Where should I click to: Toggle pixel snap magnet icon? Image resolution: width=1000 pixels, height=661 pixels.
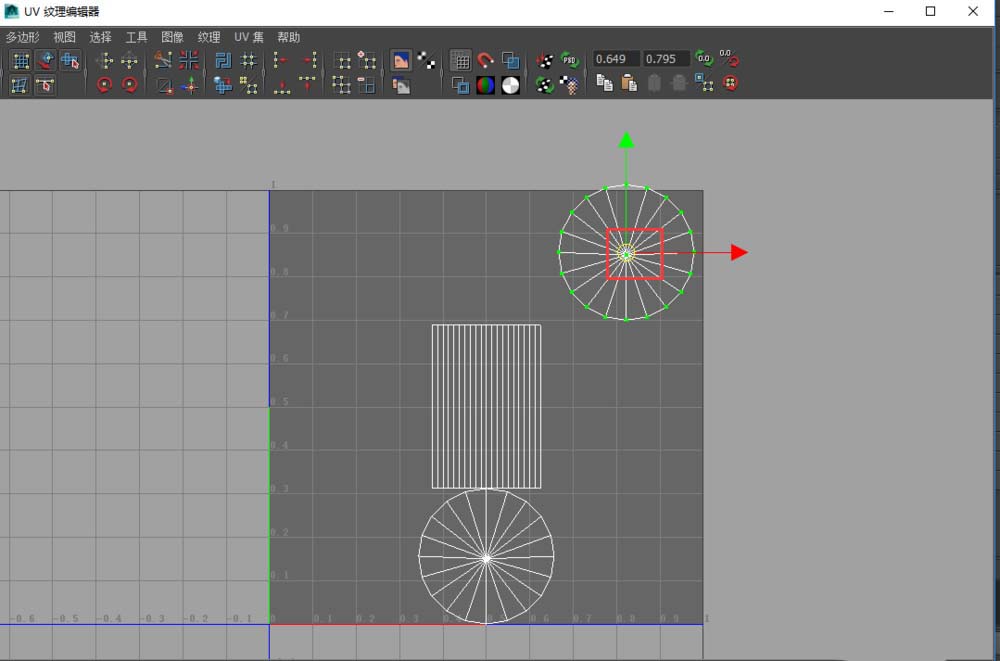pyautogui.click(x=485, y=61)
